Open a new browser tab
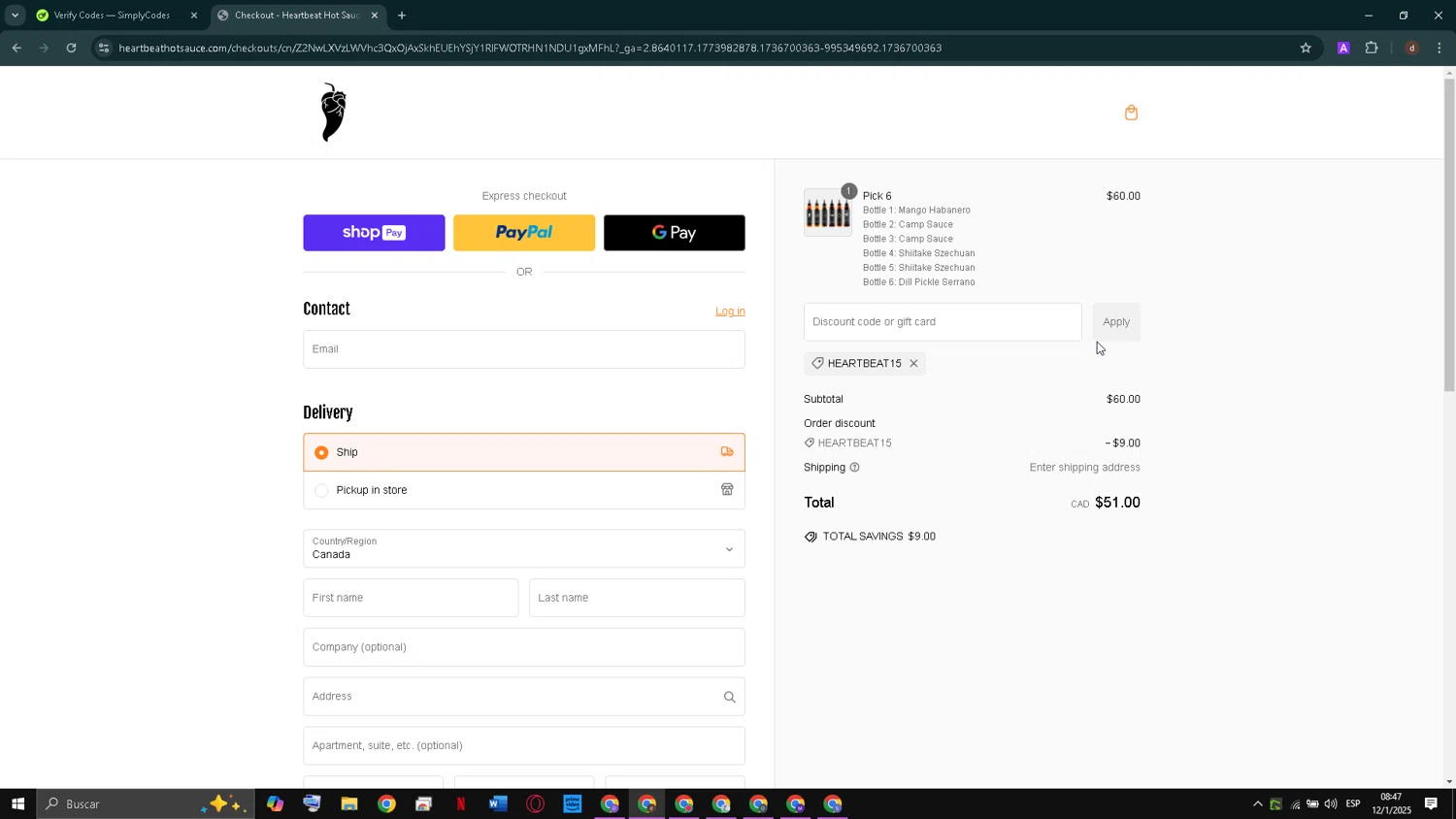The width and height of the screenshot is (1456, 819). [402, 16]
